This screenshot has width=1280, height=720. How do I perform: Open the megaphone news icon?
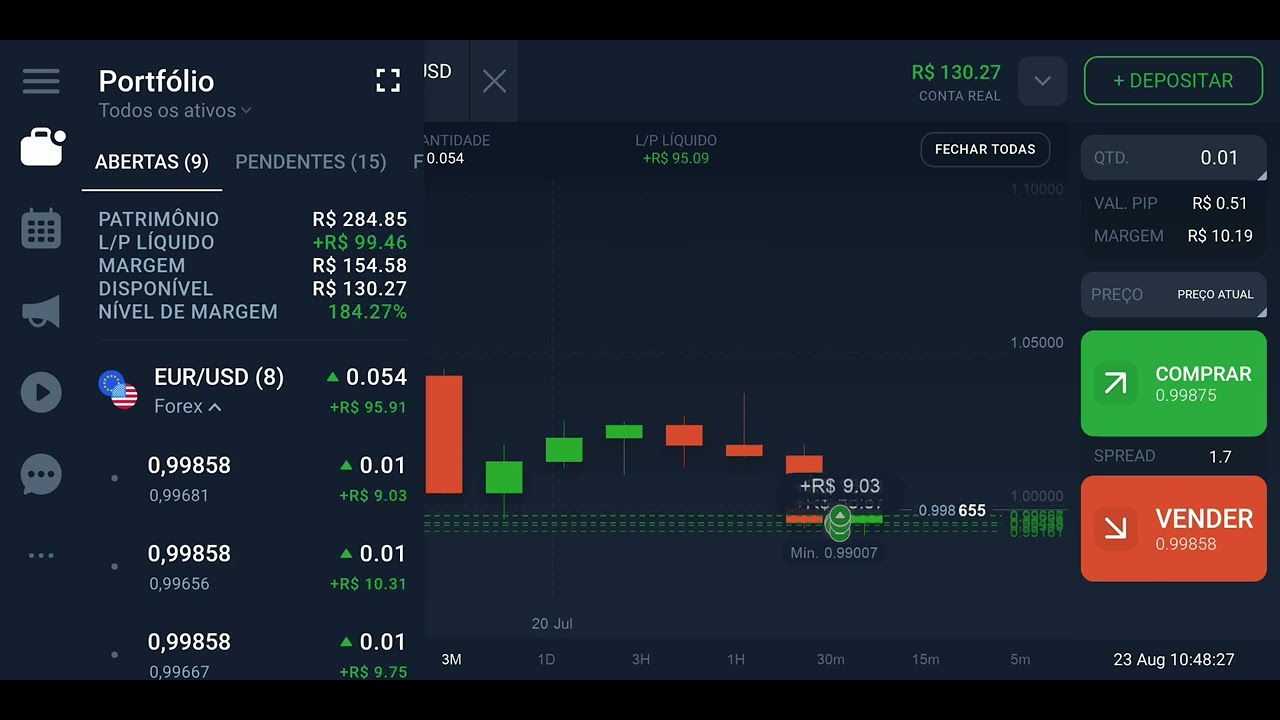[41, 312]
